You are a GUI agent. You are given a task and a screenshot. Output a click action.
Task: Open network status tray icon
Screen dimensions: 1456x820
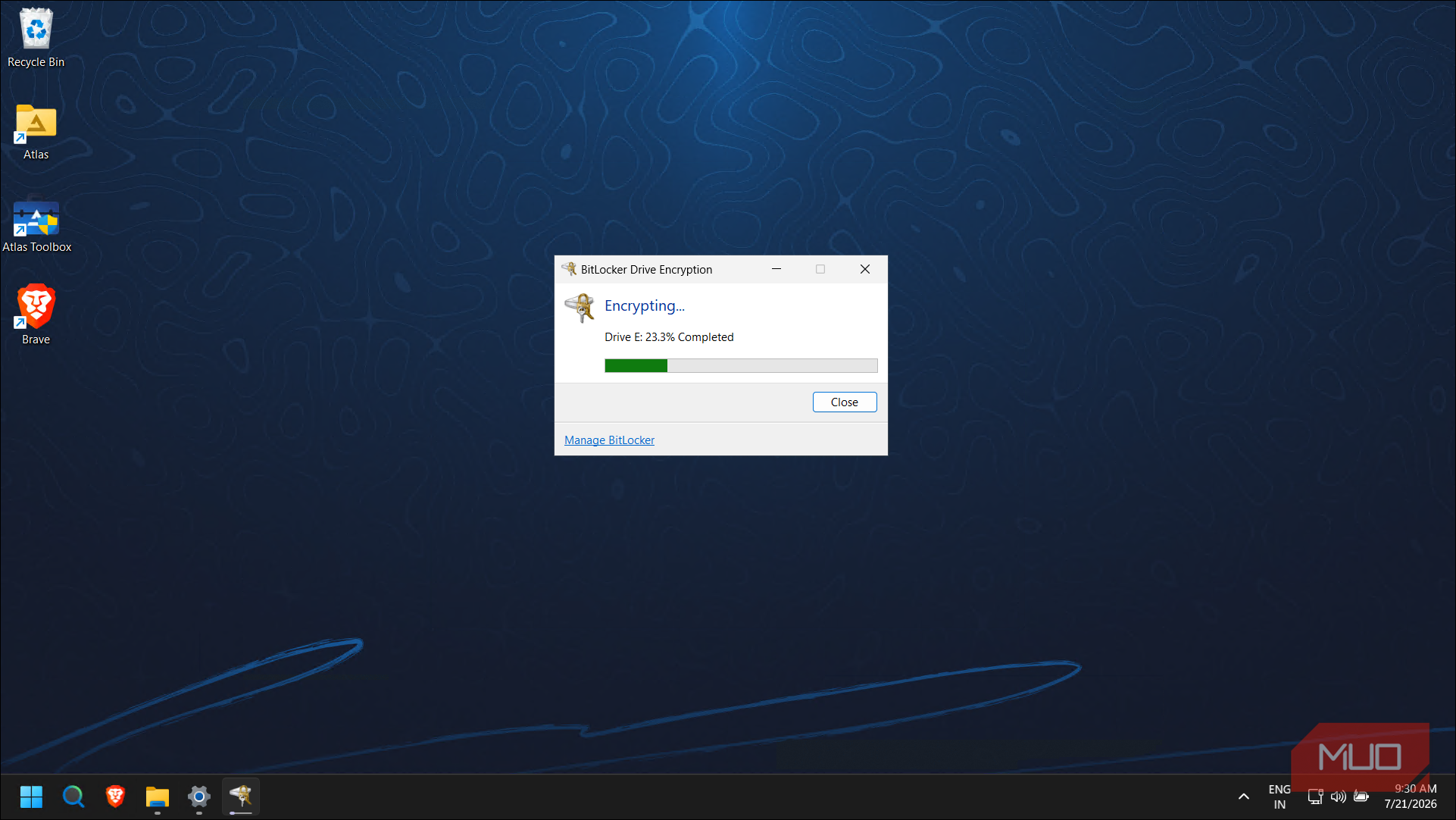point(1316,797)
